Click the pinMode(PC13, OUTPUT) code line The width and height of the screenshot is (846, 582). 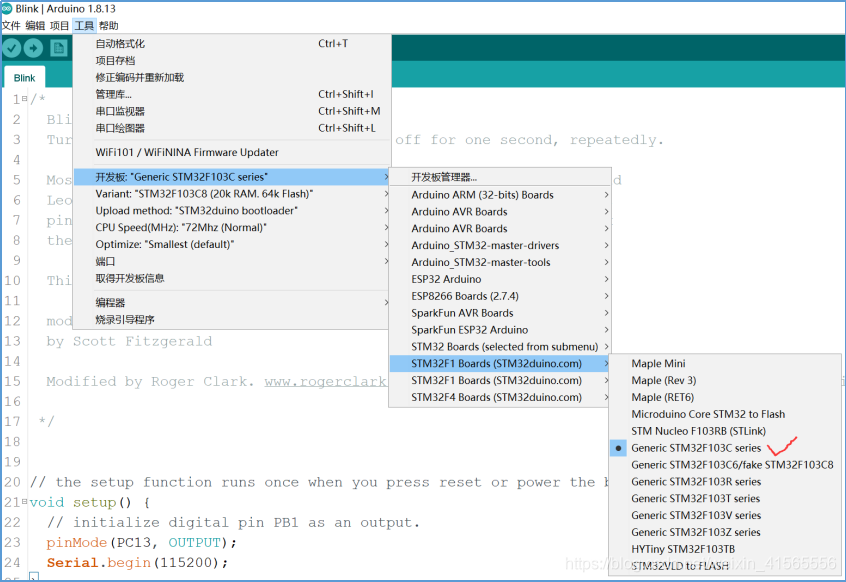click(141, 543)
